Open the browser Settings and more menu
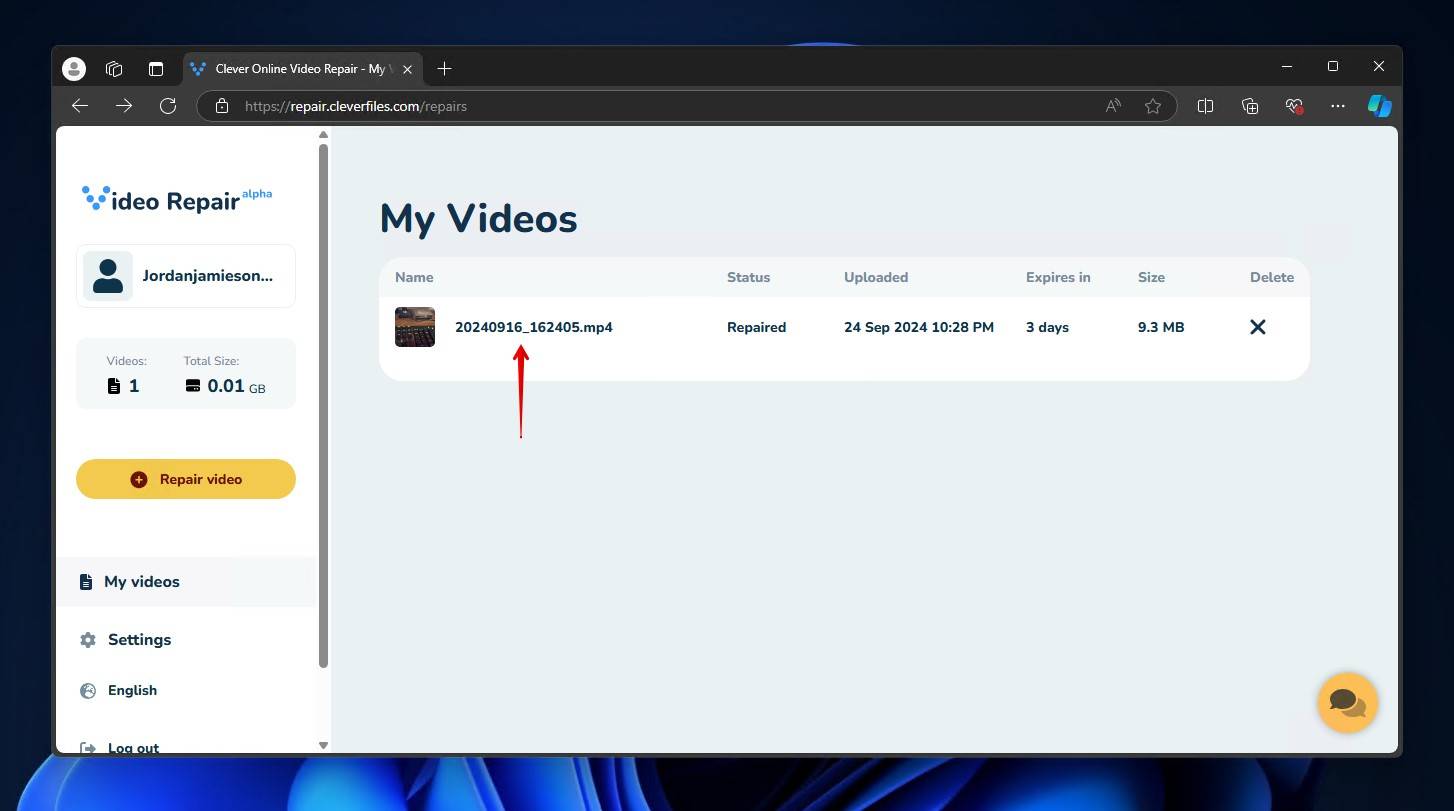 click(1338, 106)
